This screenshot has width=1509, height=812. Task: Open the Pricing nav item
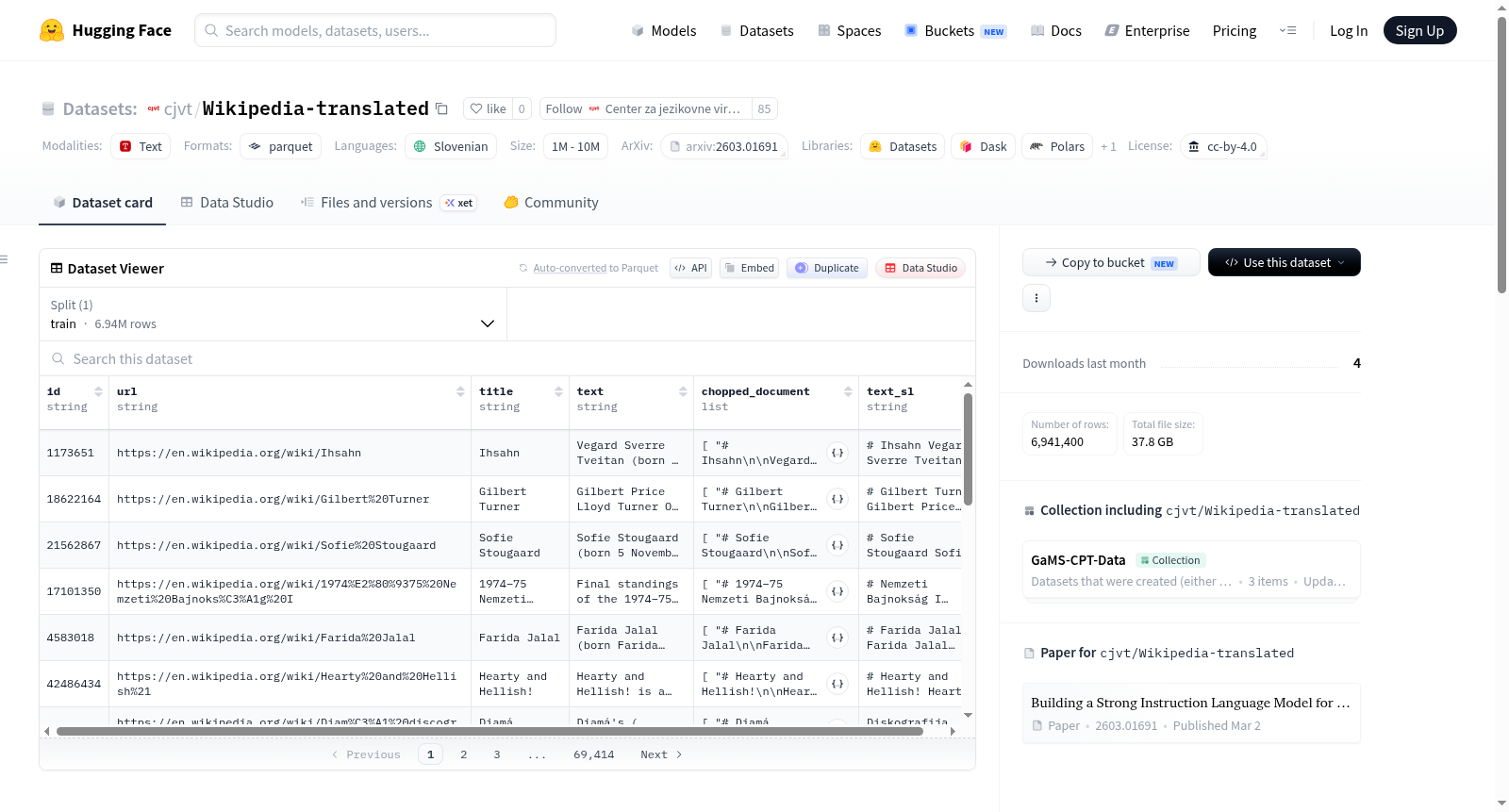click(x=1235, y=30)
